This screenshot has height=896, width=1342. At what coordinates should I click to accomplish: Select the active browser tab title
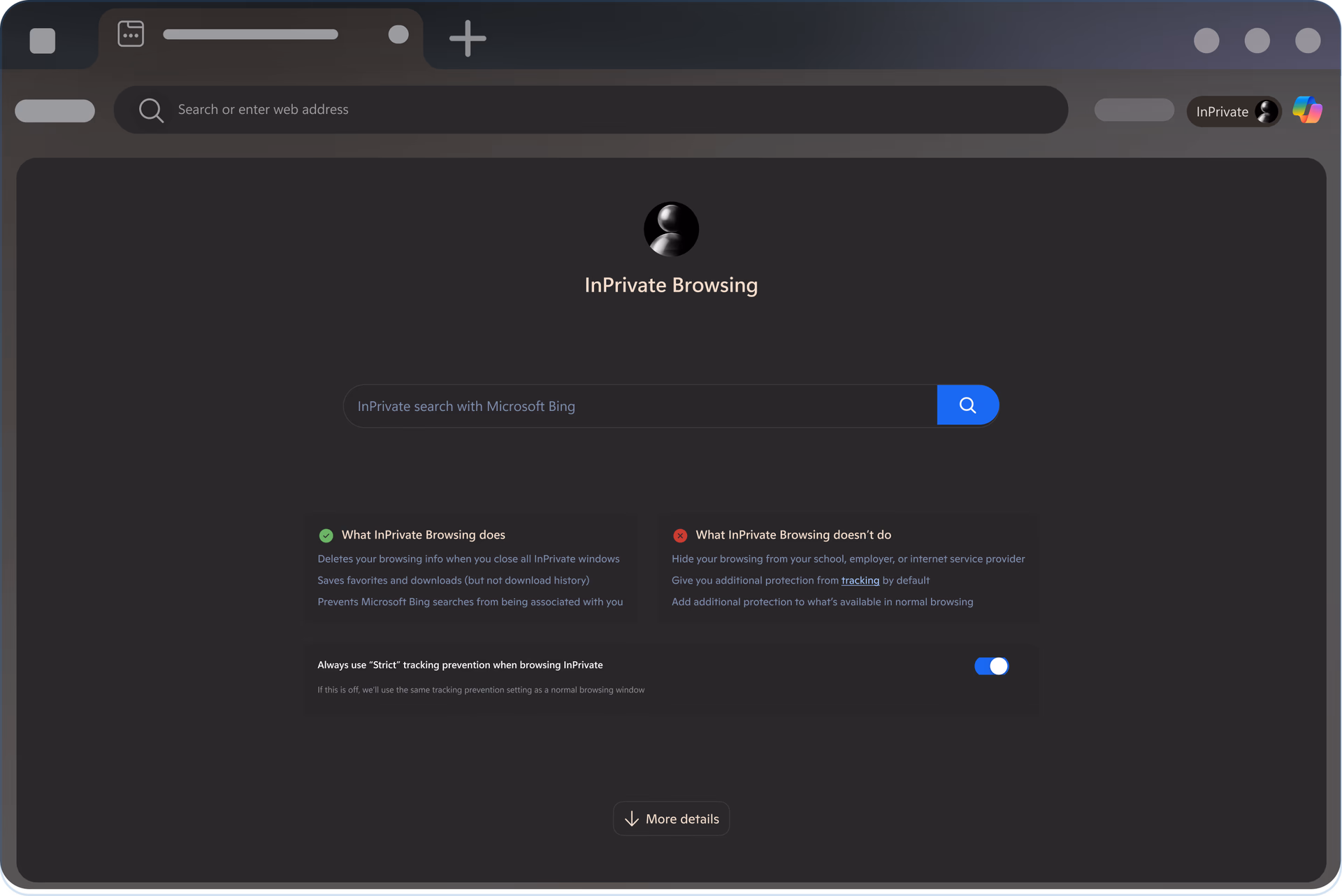250,34
